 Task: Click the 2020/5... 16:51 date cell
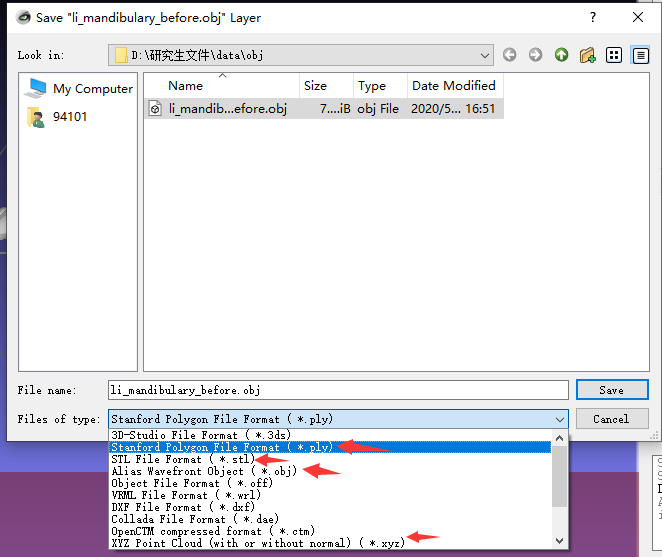(x=453, y=109)
